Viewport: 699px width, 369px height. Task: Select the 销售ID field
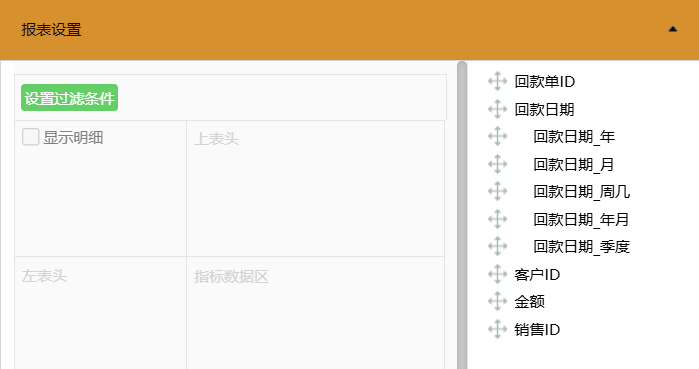tap(537, 329)
